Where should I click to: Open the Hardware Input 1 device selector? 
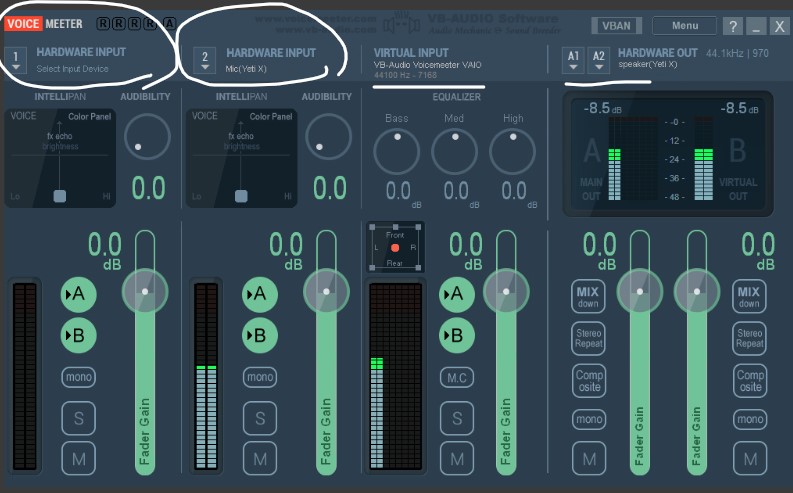[16, 60]
